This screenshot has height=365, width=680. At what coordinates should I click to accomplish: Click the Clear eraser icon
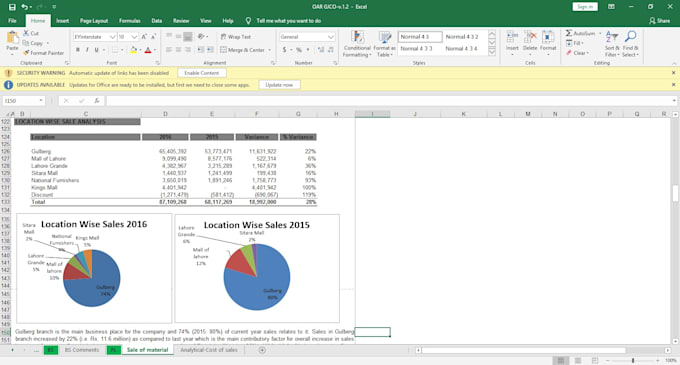pos(569,53)
